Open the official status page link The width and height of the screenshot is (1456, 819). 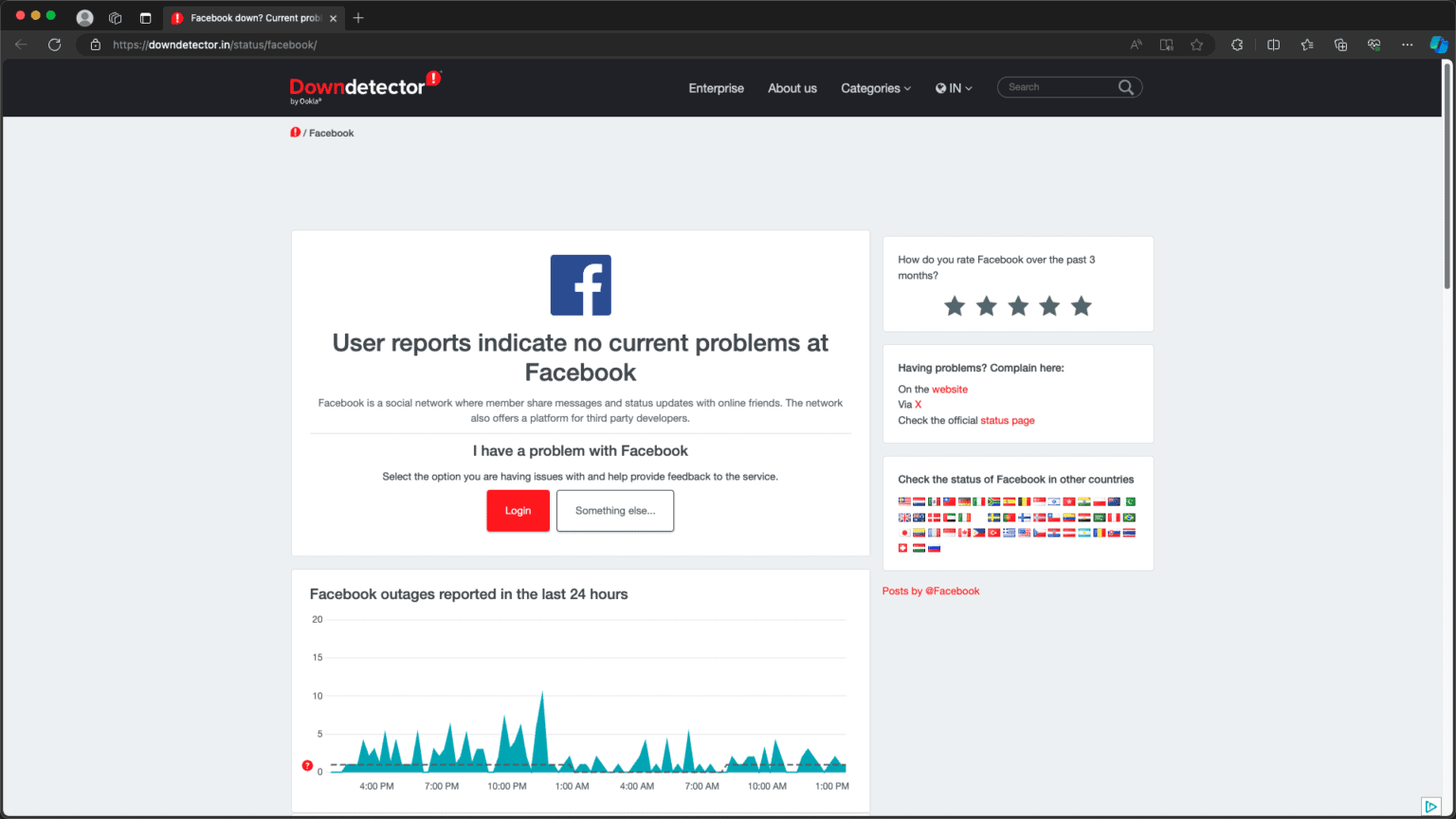(1007, 420)
